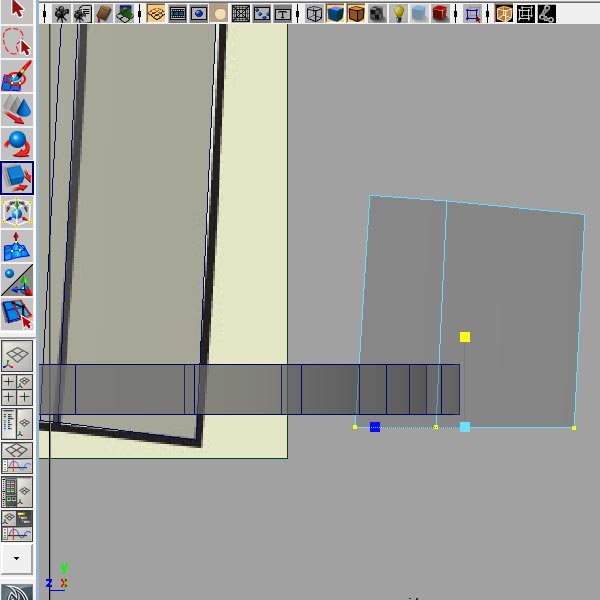This screenshot has width=600, height=600.
Task: Open perspective over Graph Editor layout
Action: (x=17, y=458)
